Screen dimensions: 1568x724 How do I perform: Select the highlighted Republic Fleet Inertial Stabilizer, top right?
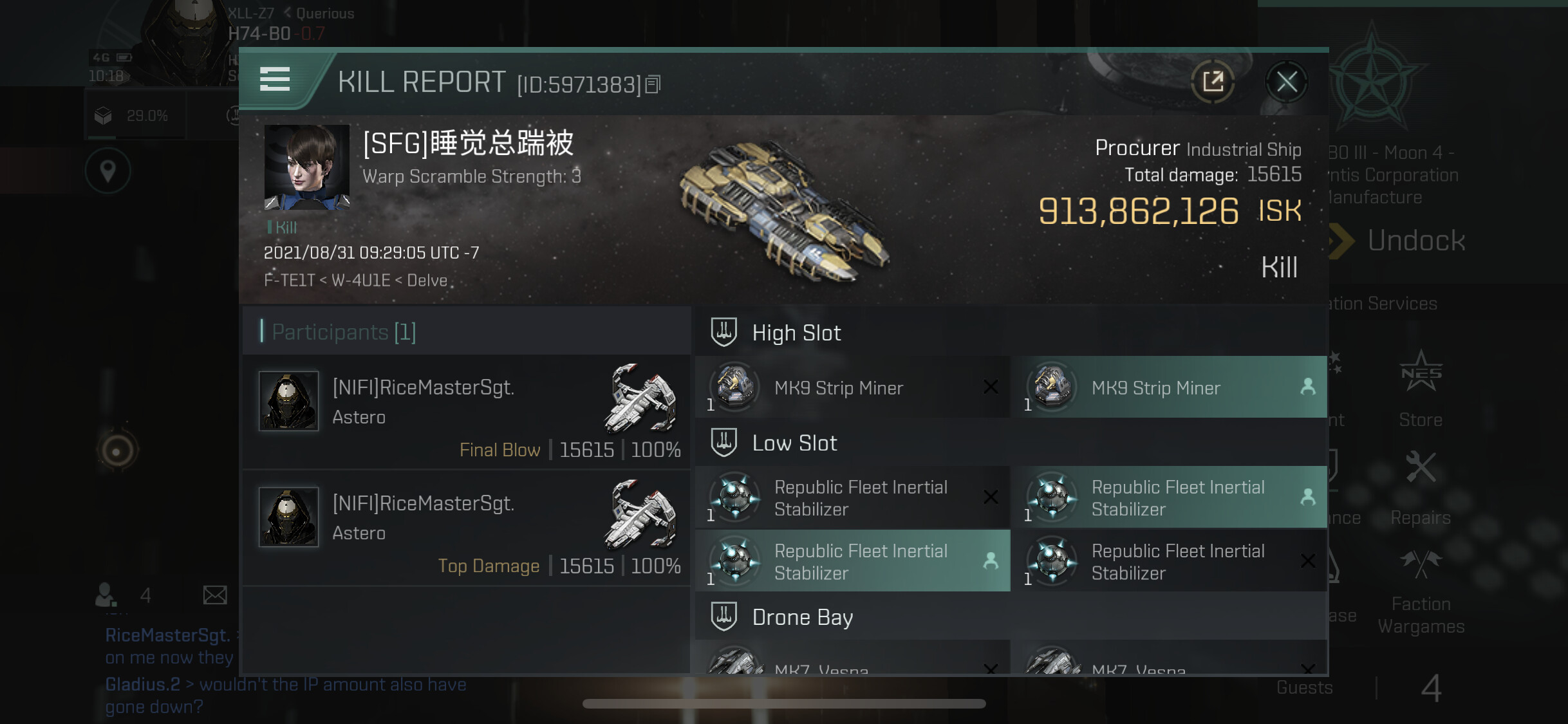pyautogui.click(x=1169, y=497)
